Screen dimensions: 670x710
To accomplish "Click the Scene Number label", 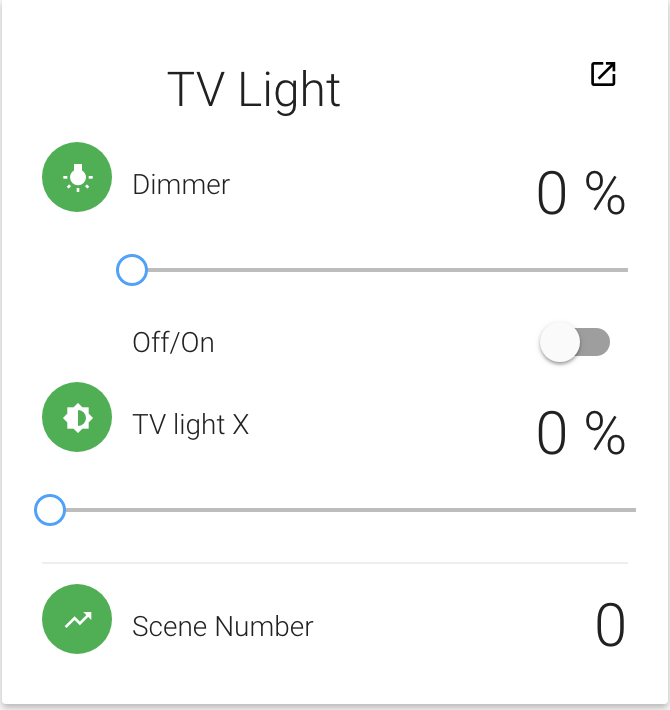I will [223, 627].
